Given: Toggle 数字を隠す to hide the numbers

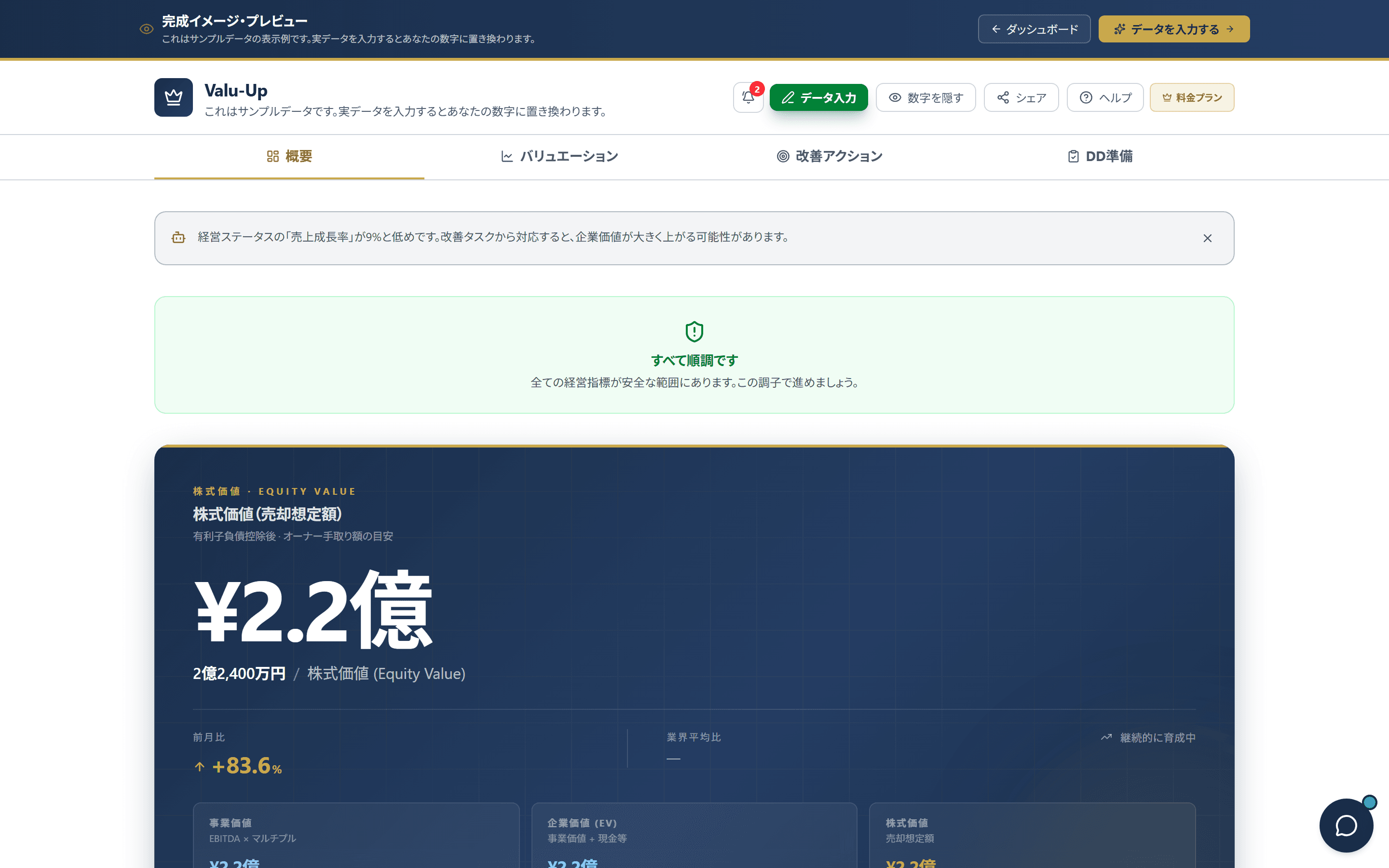Looking at the screenshot, I should pos(925,97).
